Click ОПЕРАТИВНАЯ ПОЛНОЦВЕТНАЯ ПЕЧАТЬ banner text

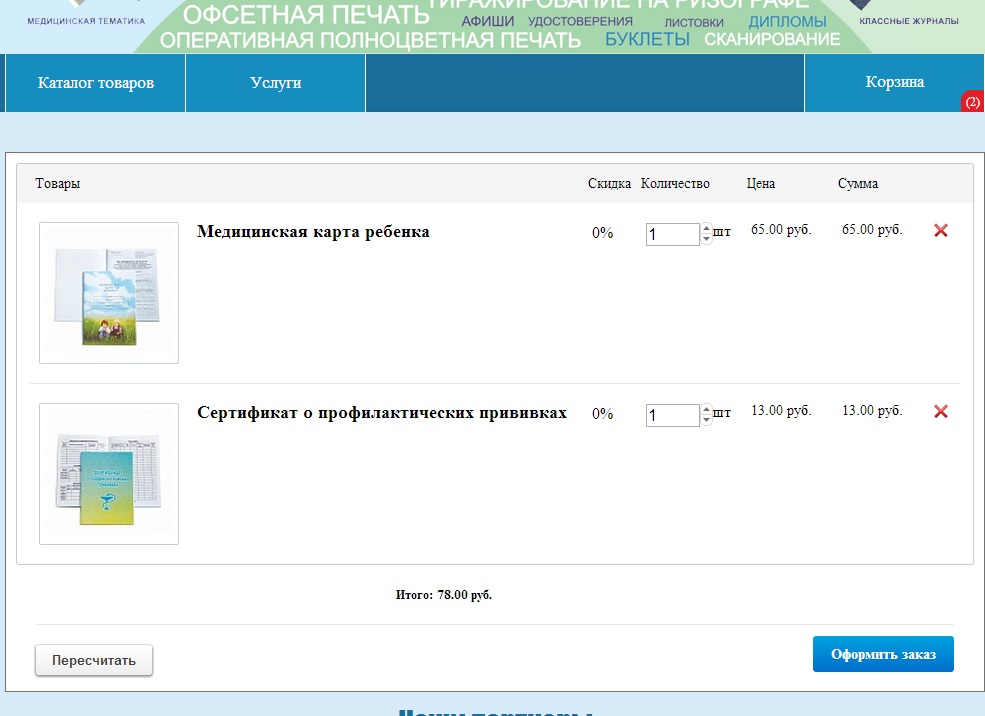pyautogui.click(x=370, y=40)
